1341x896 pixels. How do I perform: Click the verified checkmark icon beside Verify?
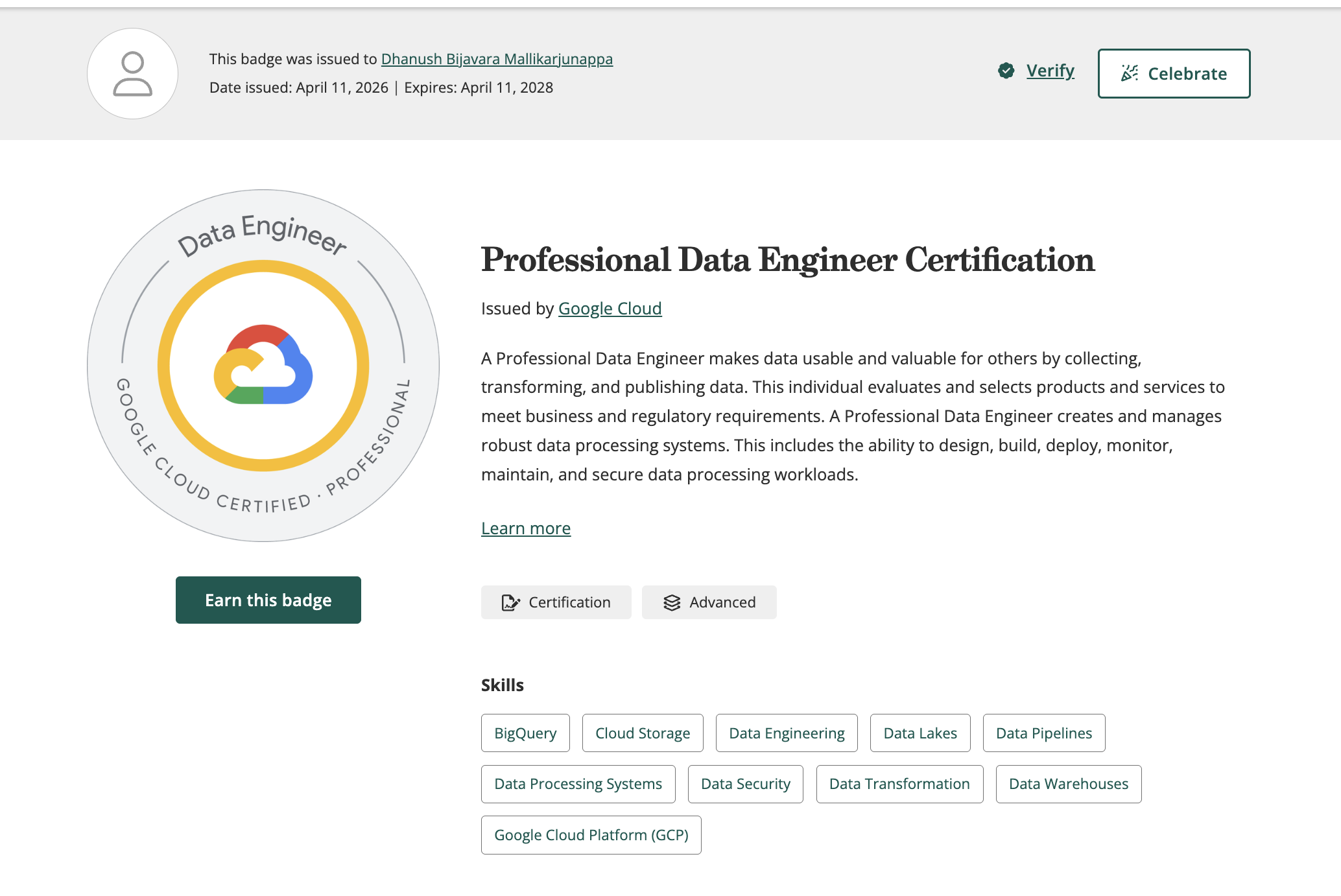(x=1006, y=71)
